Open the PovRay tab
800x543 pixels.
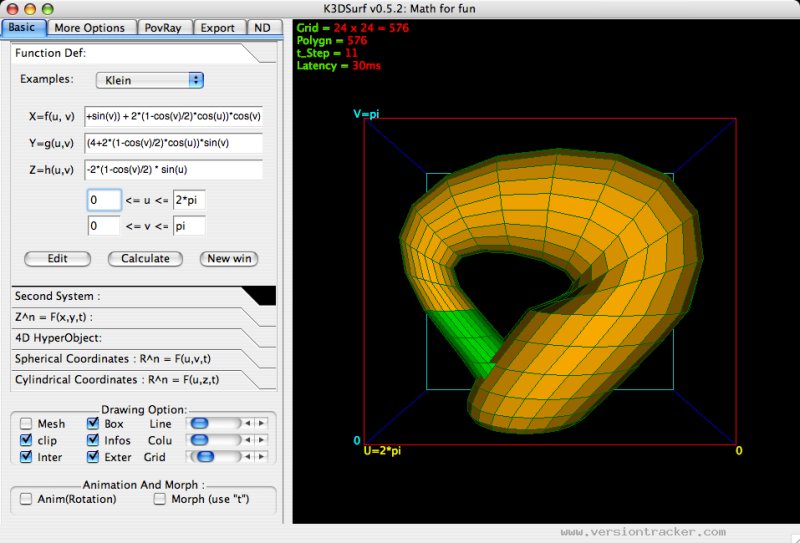click(163, 28)
